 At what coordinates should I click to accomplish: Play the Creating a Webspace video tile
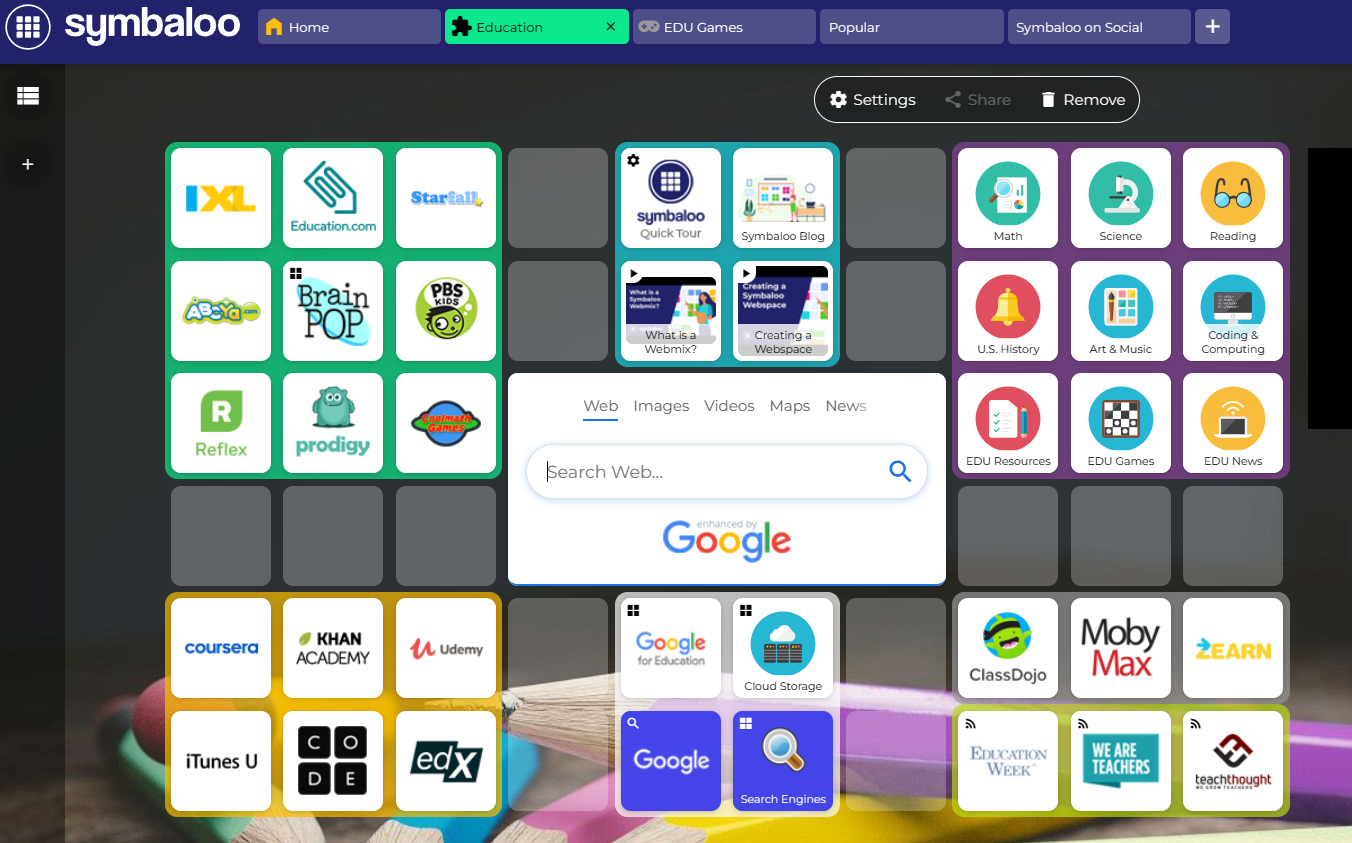(783, 311)
